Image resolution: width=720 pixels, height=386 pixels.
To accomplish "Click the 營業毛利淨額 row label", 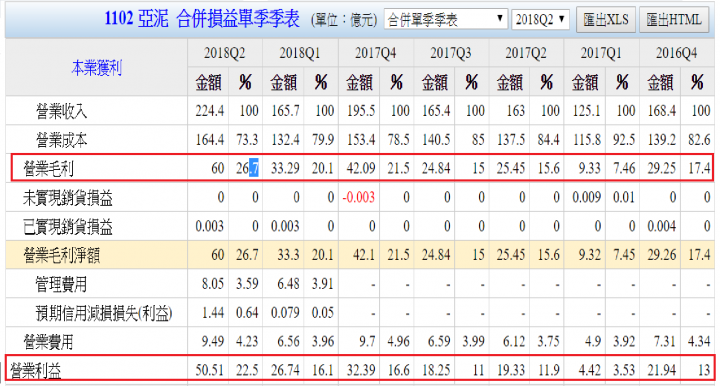I will 62,255.
